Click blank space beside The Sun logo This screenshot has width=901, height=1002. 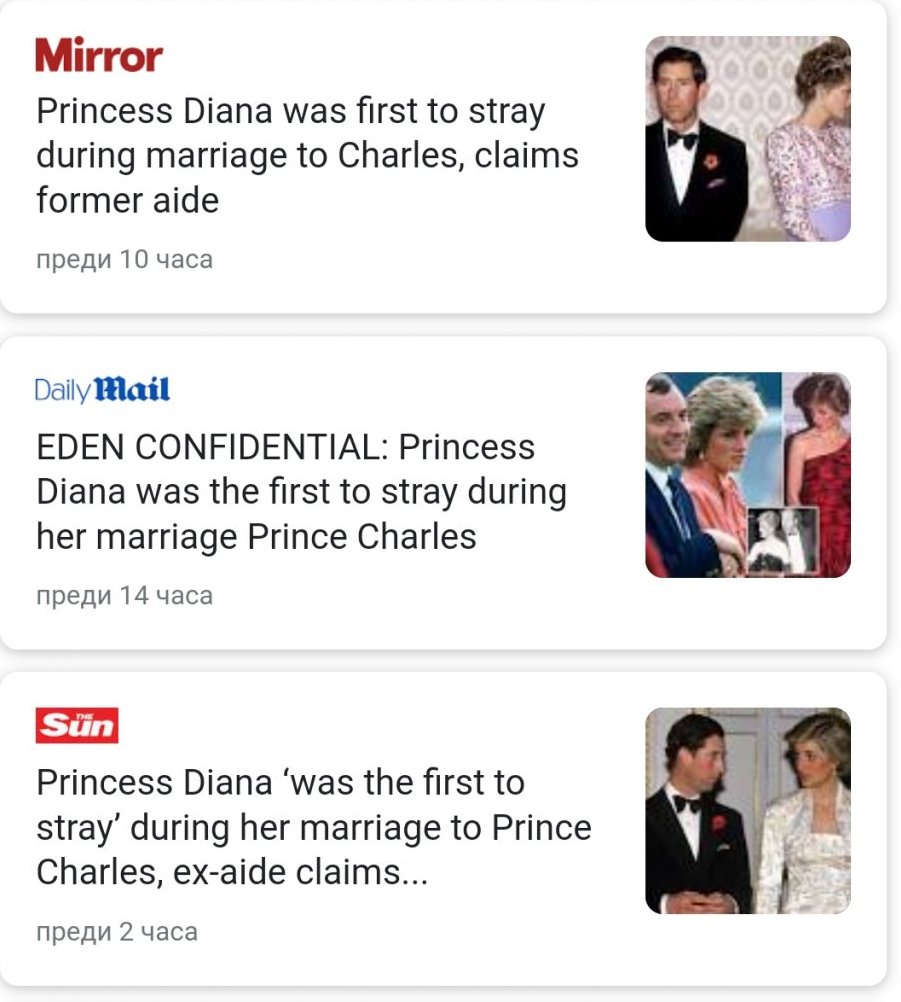(400, 725)
